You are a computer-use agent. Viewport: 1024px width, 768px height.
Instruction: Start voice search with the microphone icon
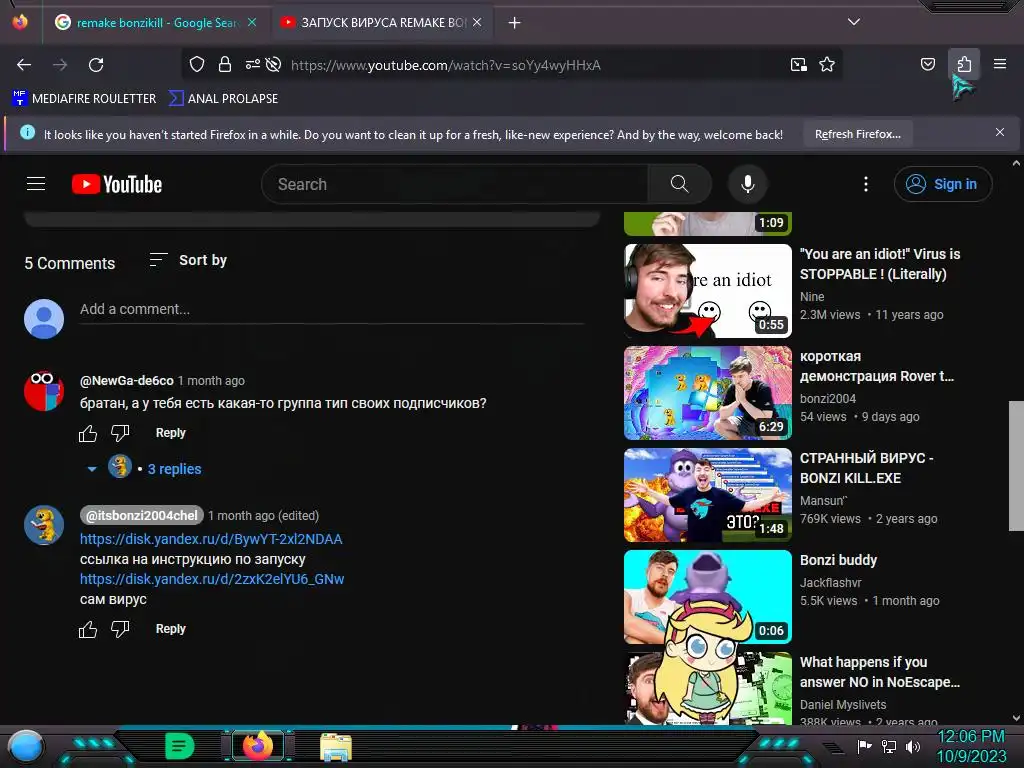pyautogui.click(x=748, y=184)
